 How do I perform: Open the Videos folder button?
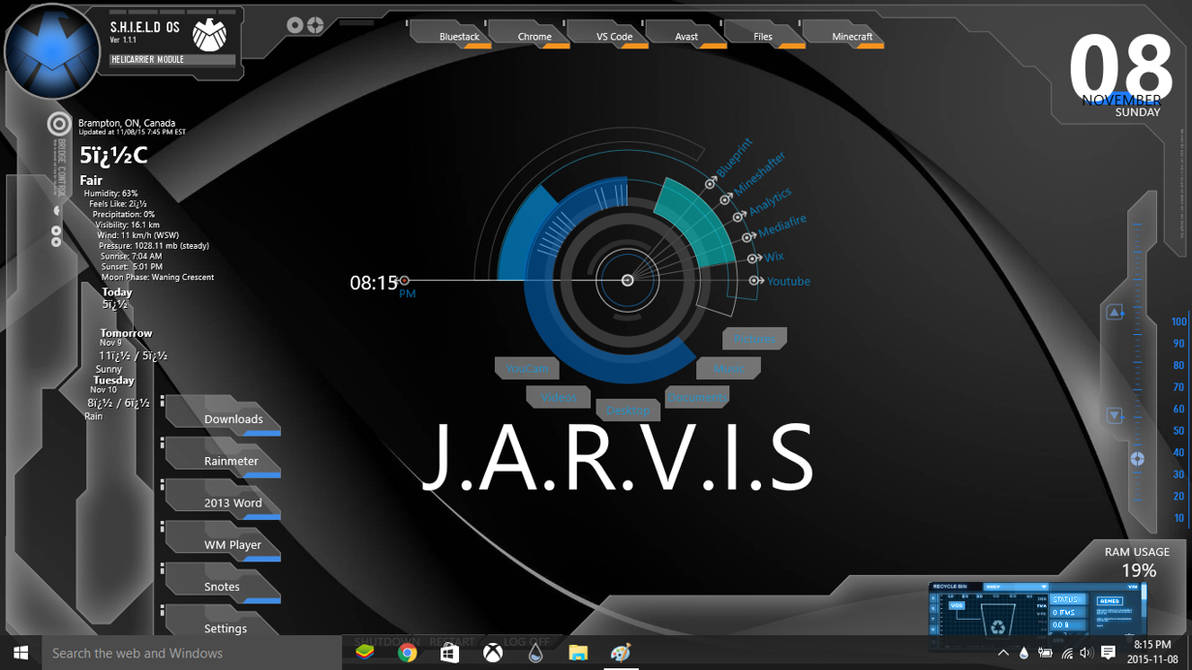tap(558, 397)
